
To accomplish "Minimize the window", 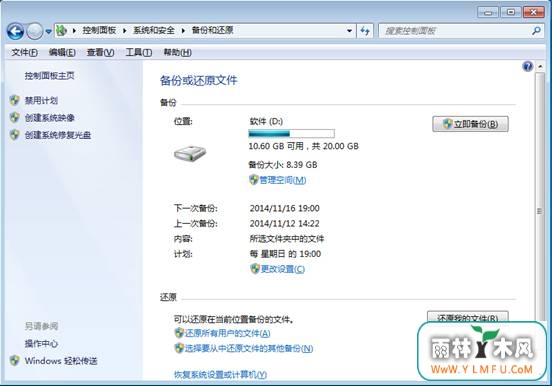I will (488, 12).
